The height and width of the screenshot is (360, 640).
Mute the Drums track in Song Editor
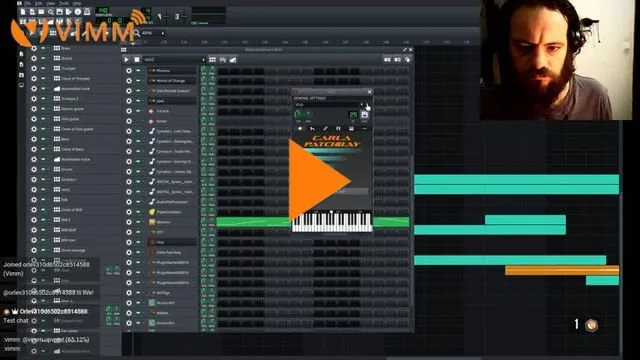[44, 169]
